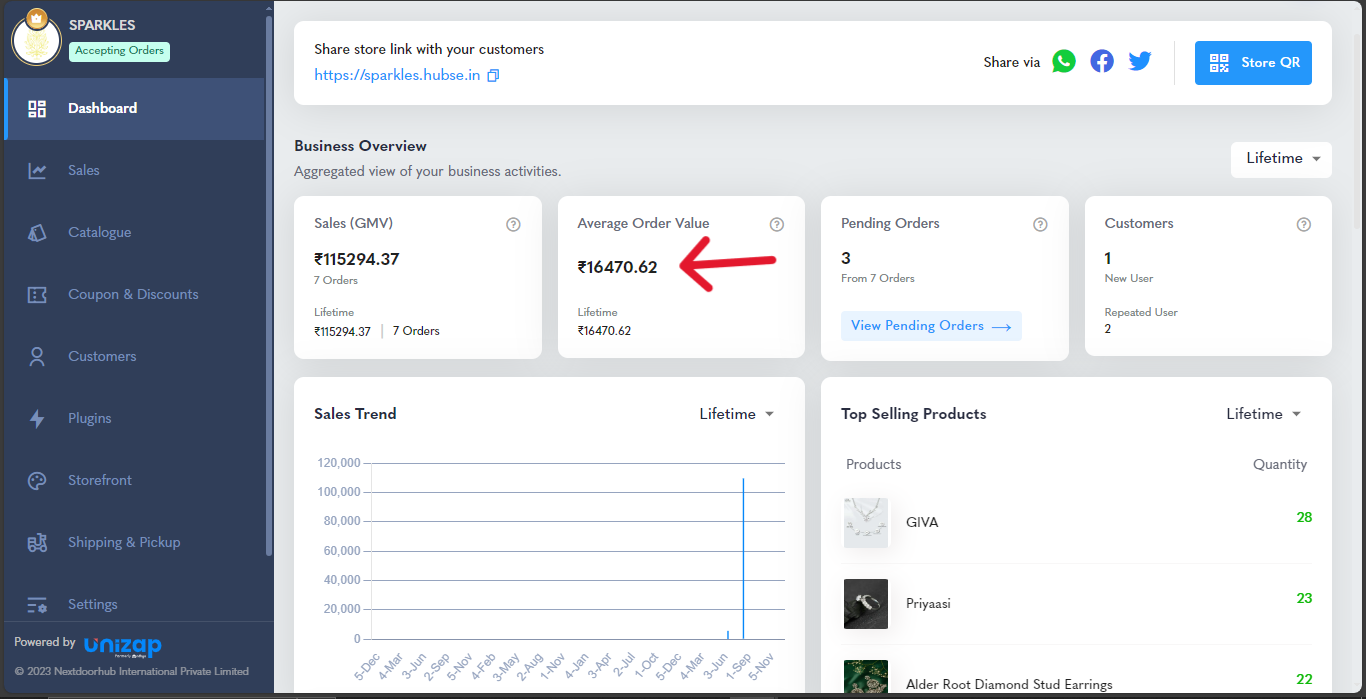
Task: Click the Priyaasi product thumbnail
Action: pos(866,604)
